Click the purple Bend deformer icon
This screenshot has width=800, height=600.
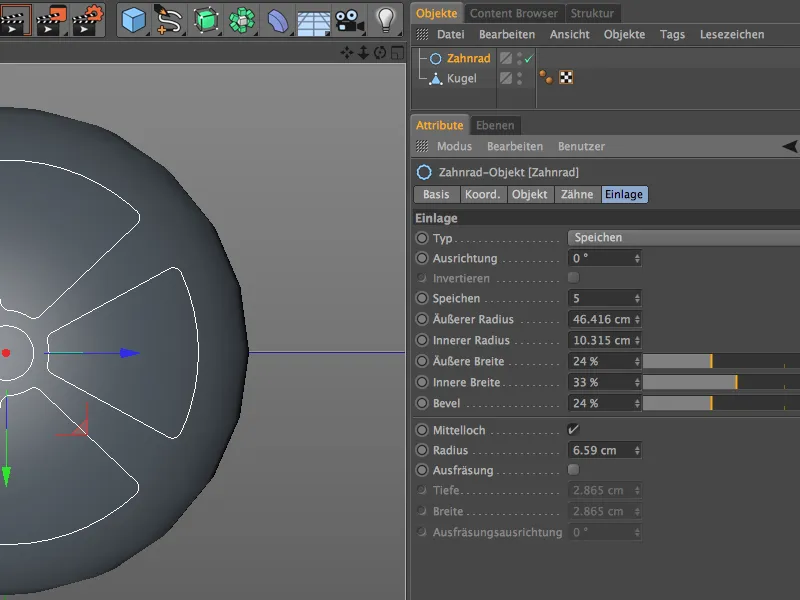point(278,21)
